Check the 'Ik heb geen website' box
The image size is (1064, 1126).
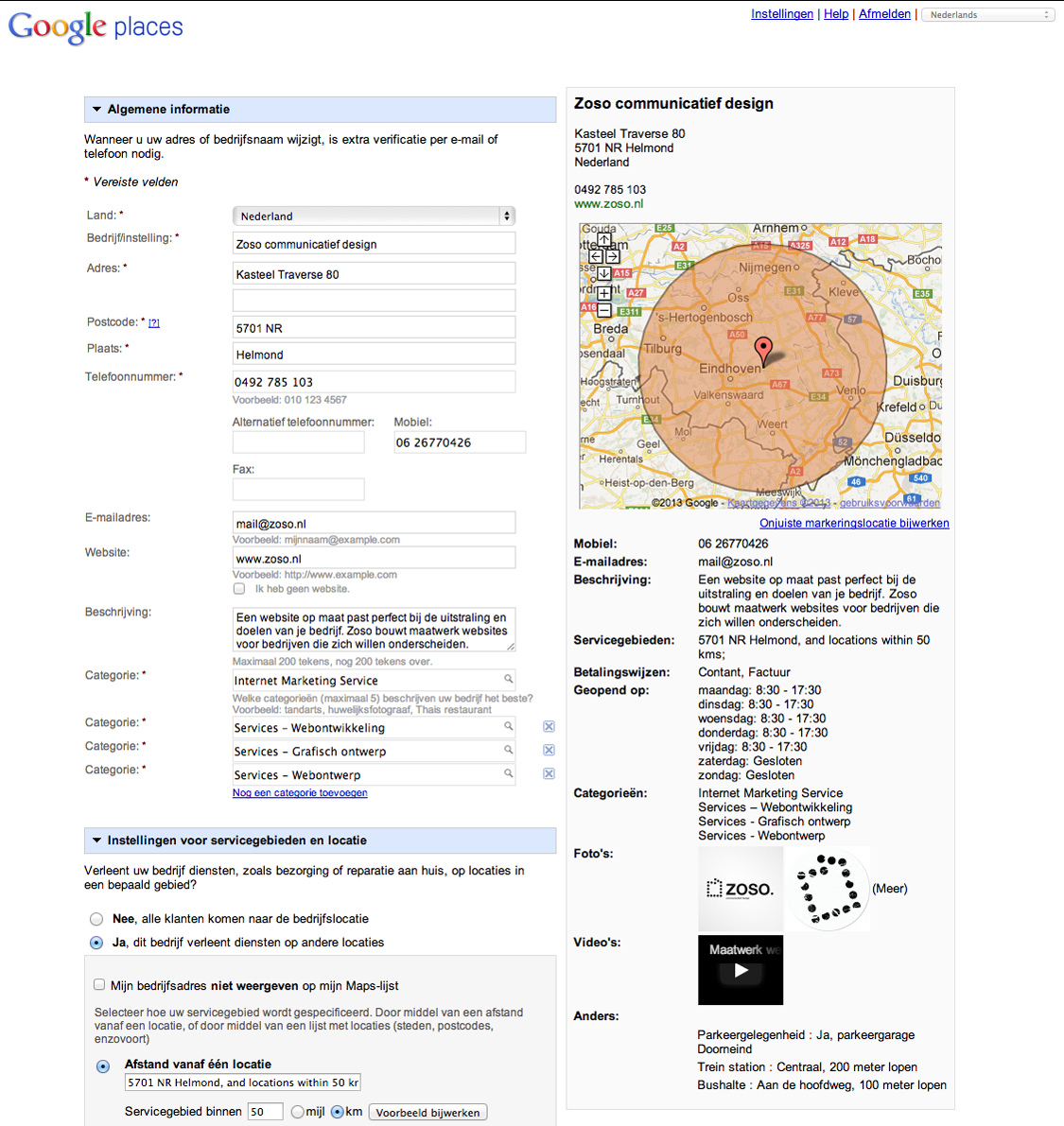click(239, 589)
